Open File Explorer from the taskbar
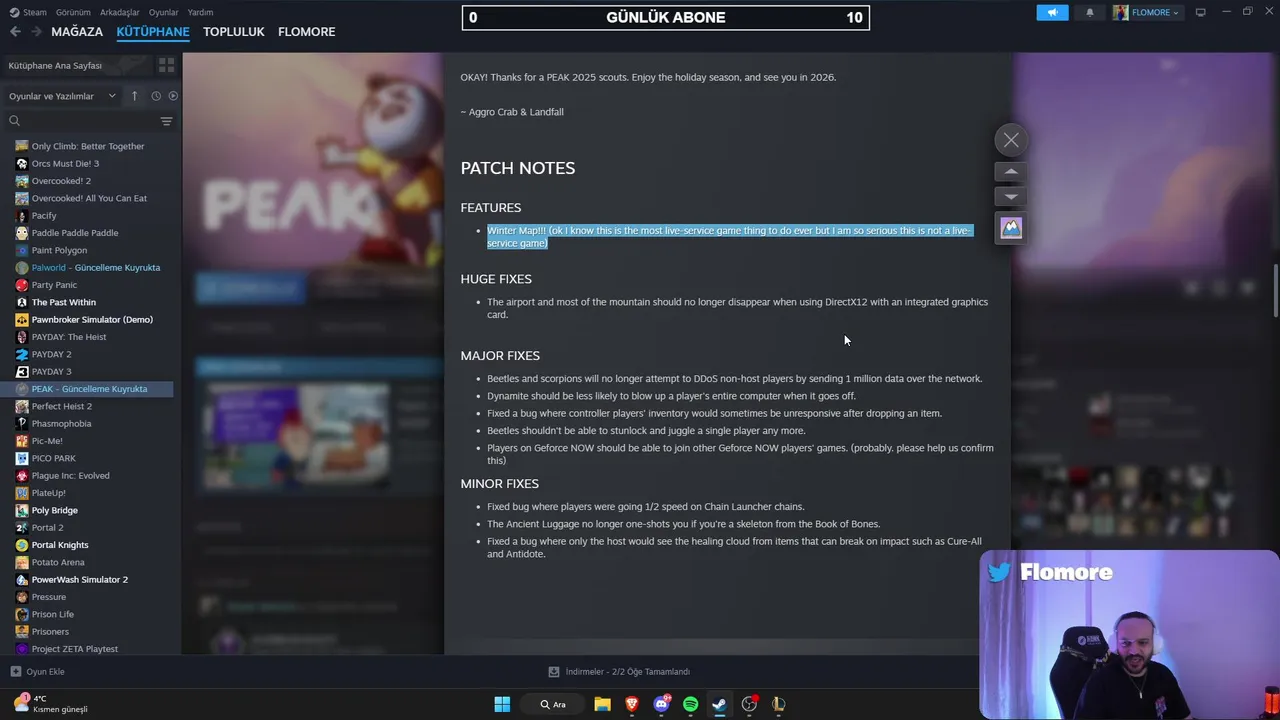The width and height of the screenshot is (1280, 720). pos(602,704)
